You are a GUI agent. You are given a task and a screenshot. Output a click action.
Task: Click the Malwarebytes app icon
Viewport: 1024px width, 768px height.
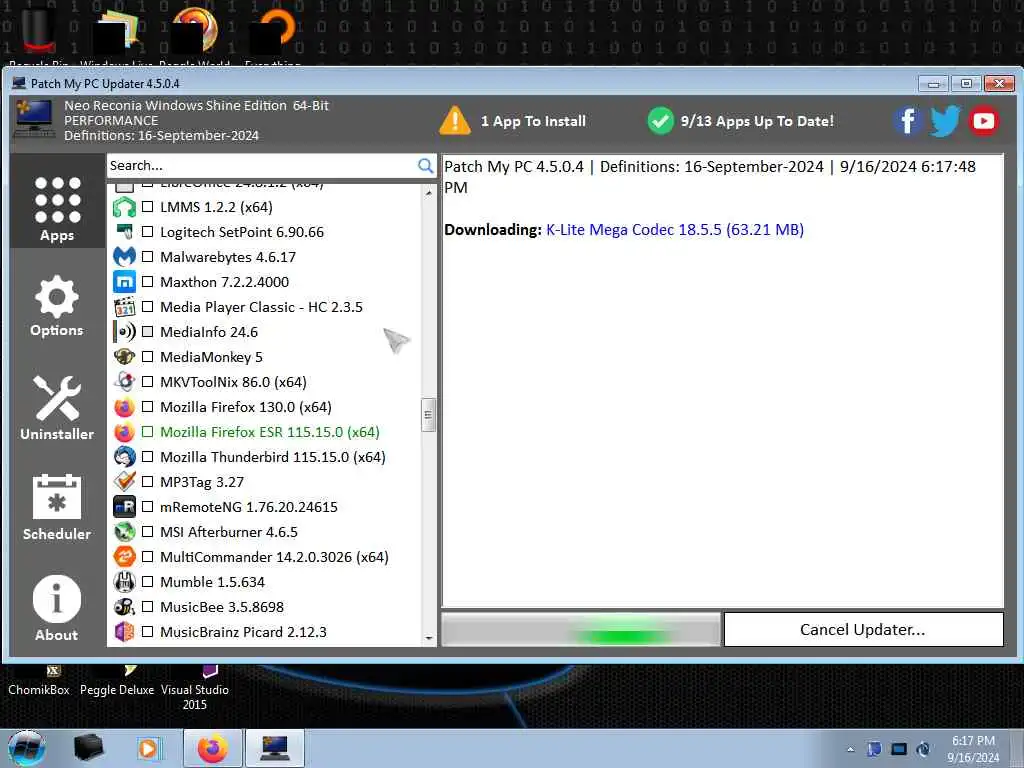tap(124, 257)
